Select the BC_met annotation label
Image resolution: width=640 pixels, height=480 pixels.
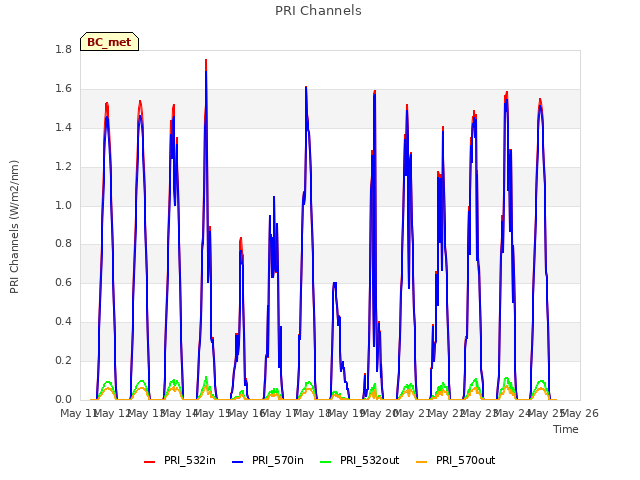(x=109, y=42)
